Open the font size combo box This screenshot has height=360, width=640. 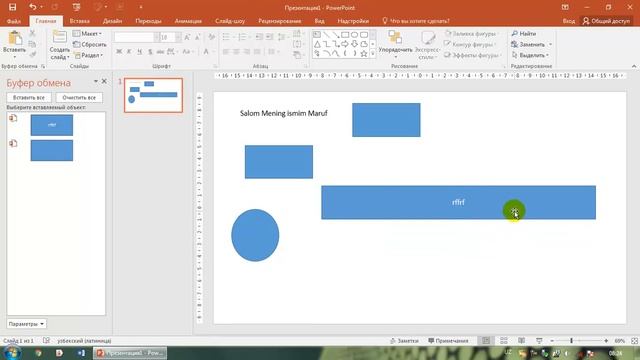click(x=171, y=37)
